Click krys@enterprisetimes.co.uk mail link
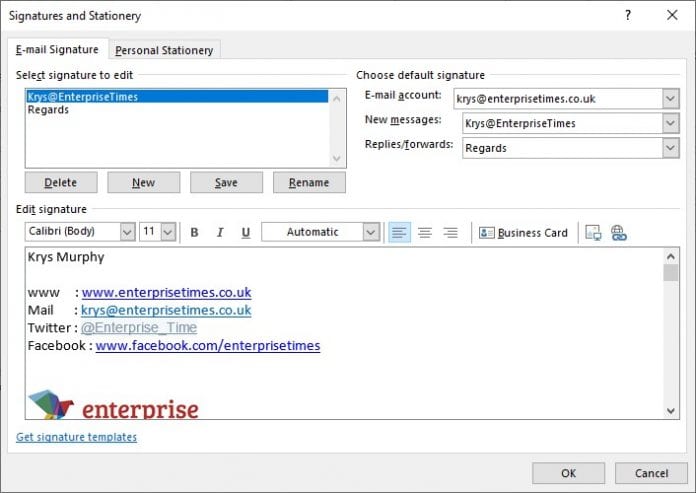696x493 pixels. pos(166,310)
